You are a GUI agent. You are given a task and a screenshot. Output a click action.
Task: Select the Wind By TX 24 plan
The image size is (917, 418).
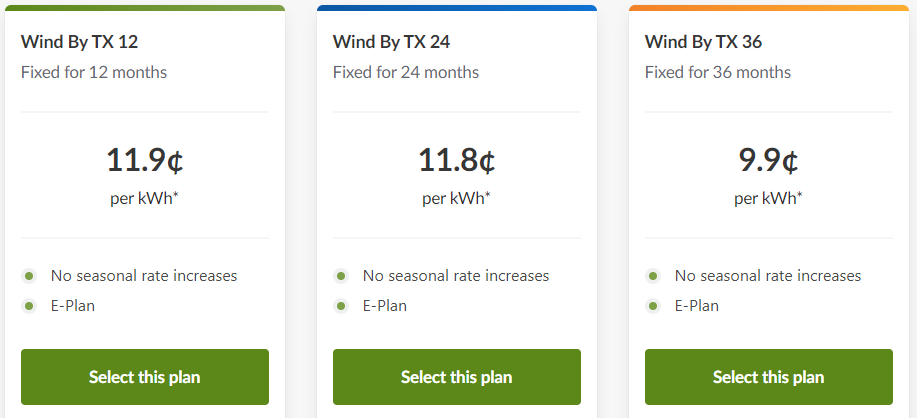coord(456,377)
